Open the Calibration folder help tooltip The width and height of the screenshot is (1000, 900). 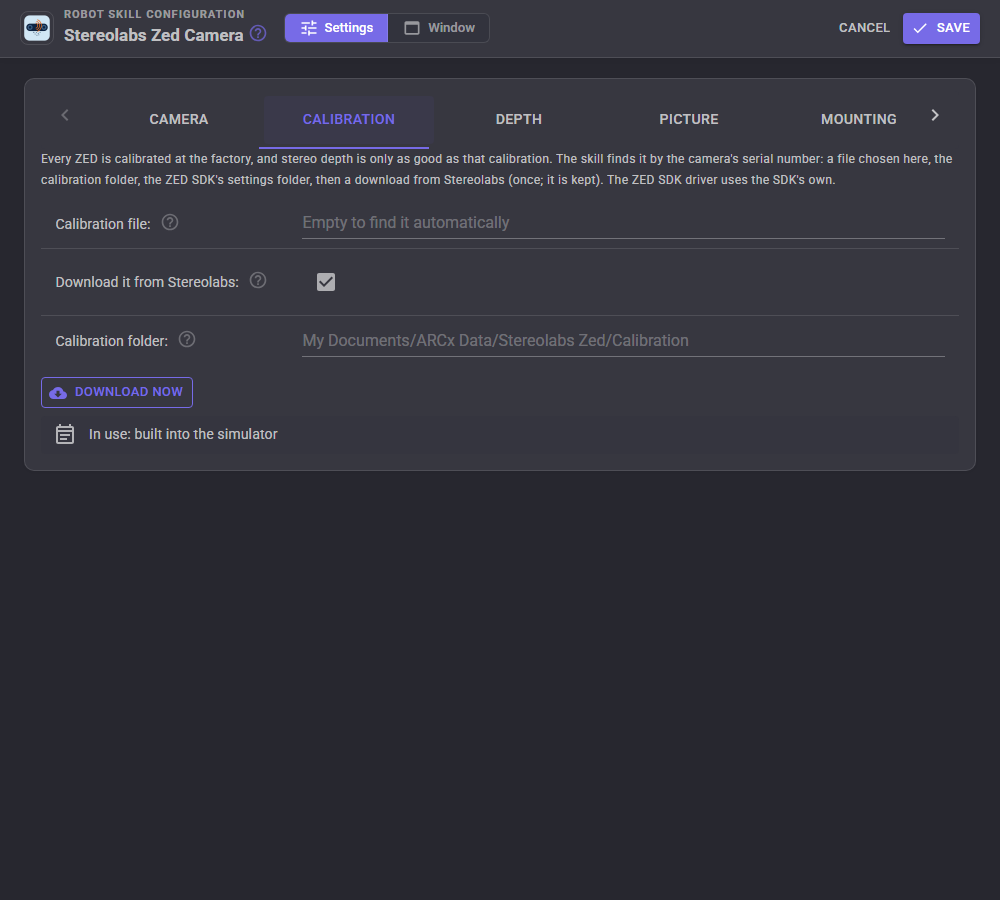(x=187, y=339)
